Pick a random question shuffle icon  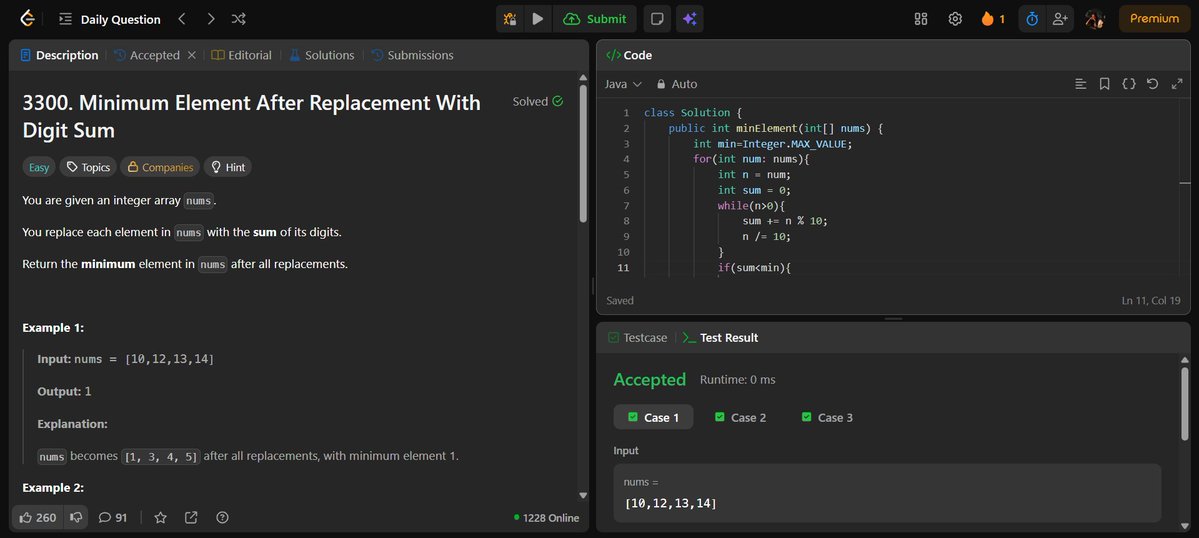[239, 19]
